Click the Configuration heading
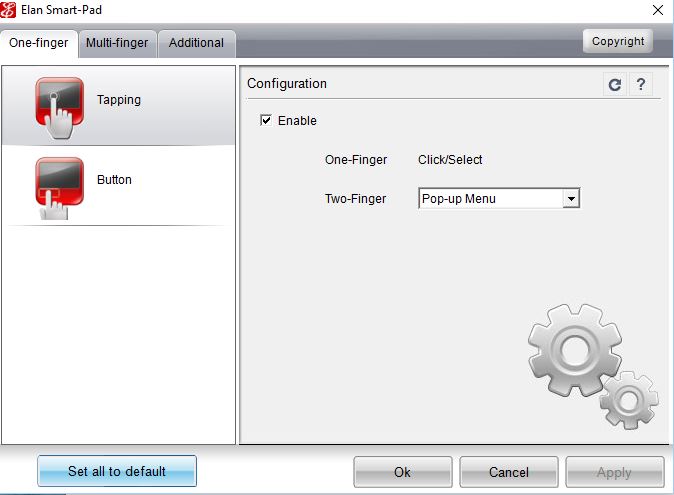Viewport: 674px width, 495px height. click(x=287, y=83)
